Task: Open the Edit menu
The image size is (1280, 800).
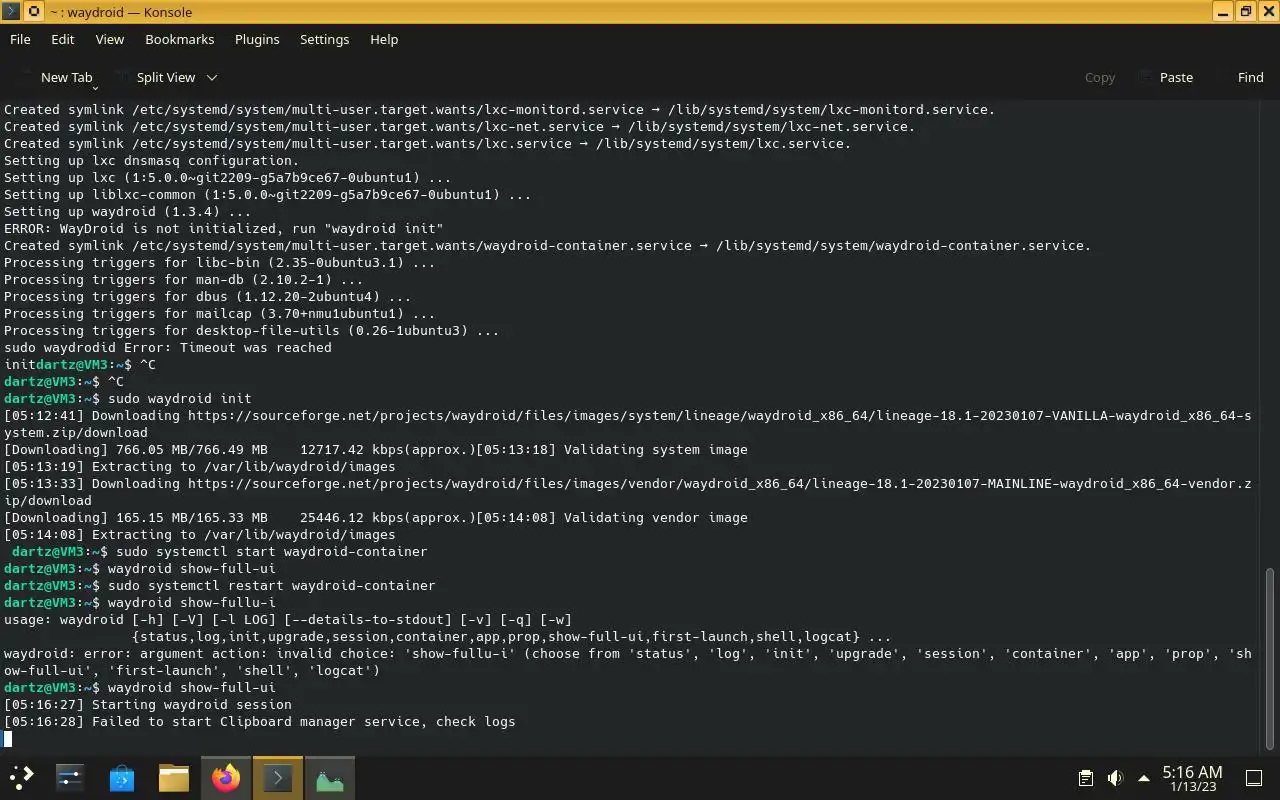Action: [x=63, y=39]
